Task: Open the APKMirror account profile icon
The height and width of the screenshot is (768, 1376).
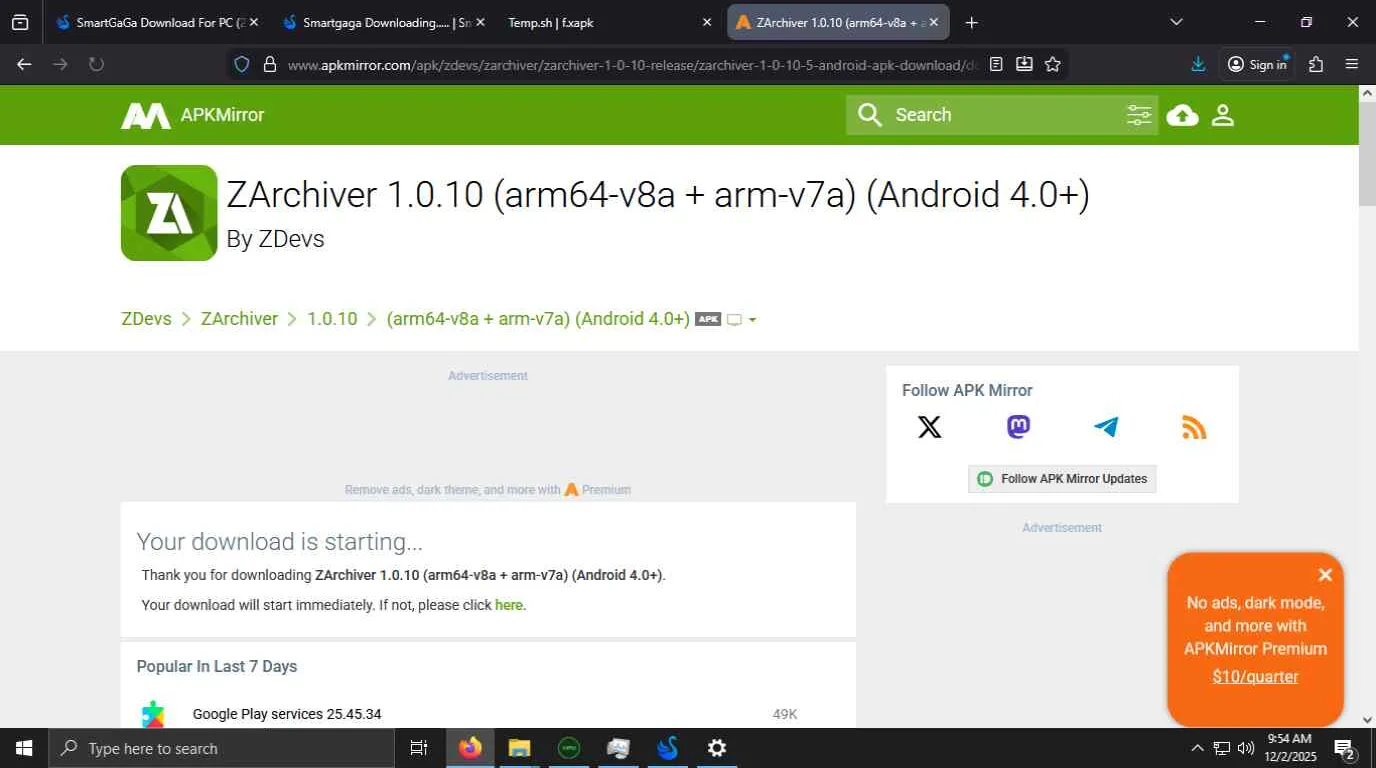Action: coord(1223,115)
